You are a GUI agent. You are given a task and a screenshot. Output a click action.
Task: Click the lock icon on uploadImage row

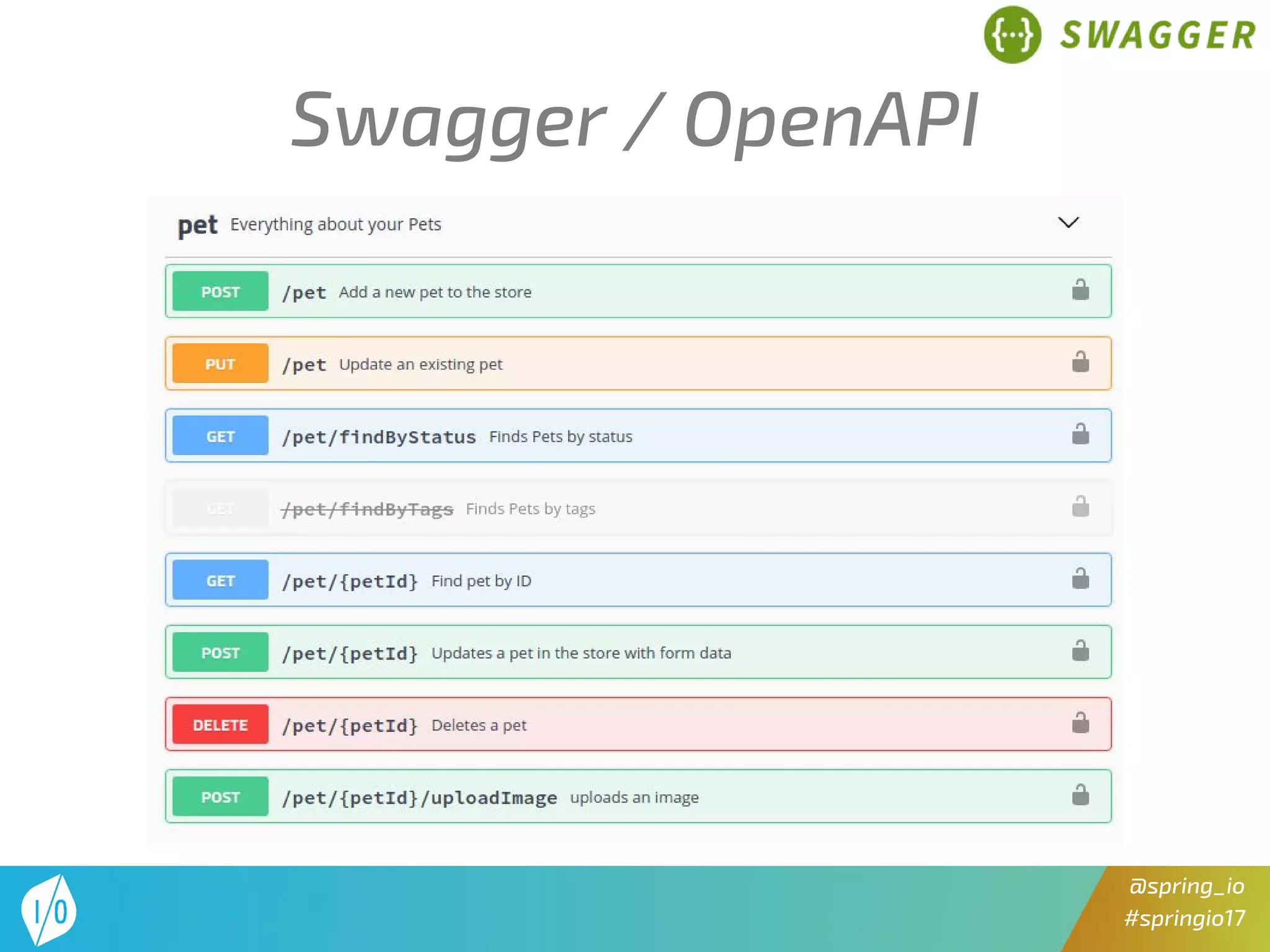tap(1080, 795)
